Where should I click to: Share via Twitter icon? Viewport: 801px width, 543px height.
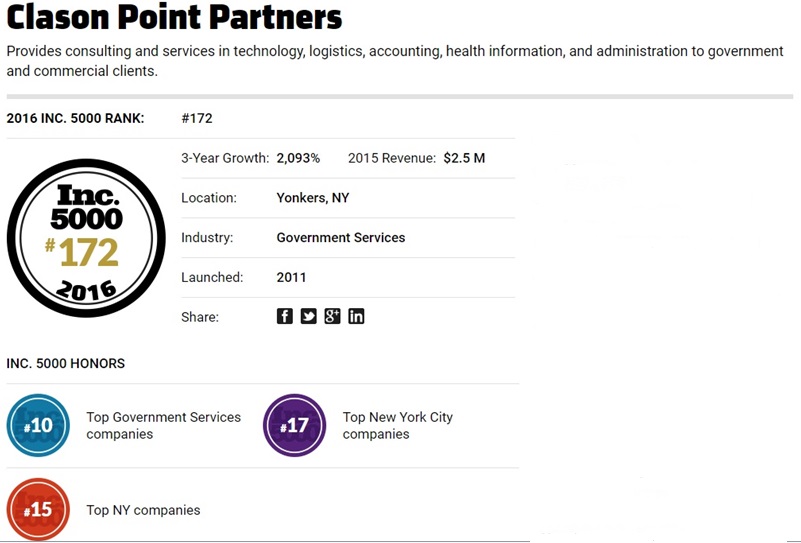309,316
